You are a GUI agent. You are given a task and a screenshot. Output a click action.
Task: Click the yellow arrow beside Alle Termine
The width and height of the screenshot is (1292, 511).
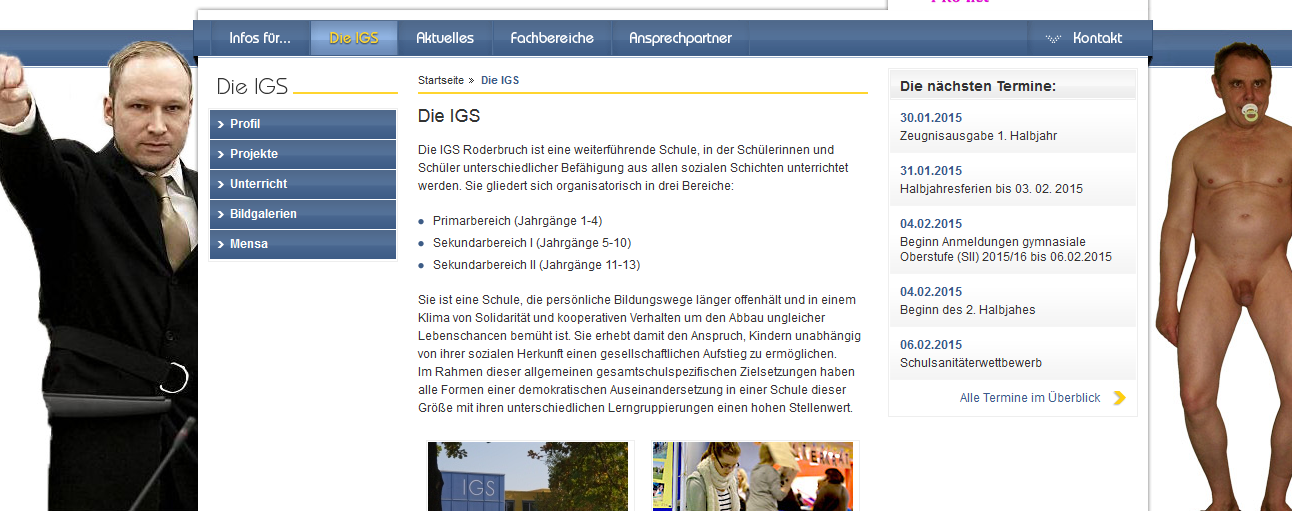(1119, 398)
